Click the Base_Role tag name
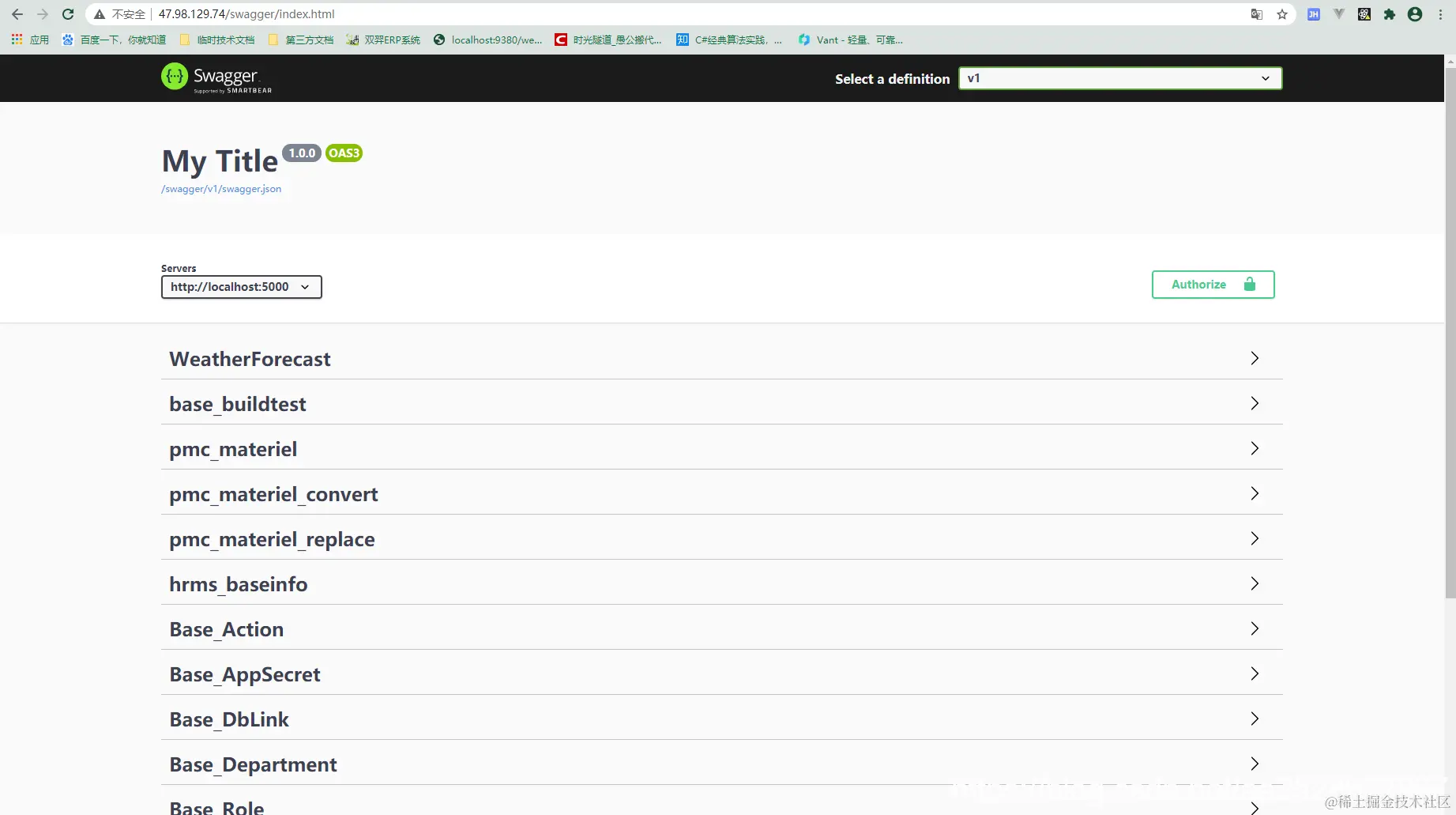The image size is (1456, 815). coord(216,807)
